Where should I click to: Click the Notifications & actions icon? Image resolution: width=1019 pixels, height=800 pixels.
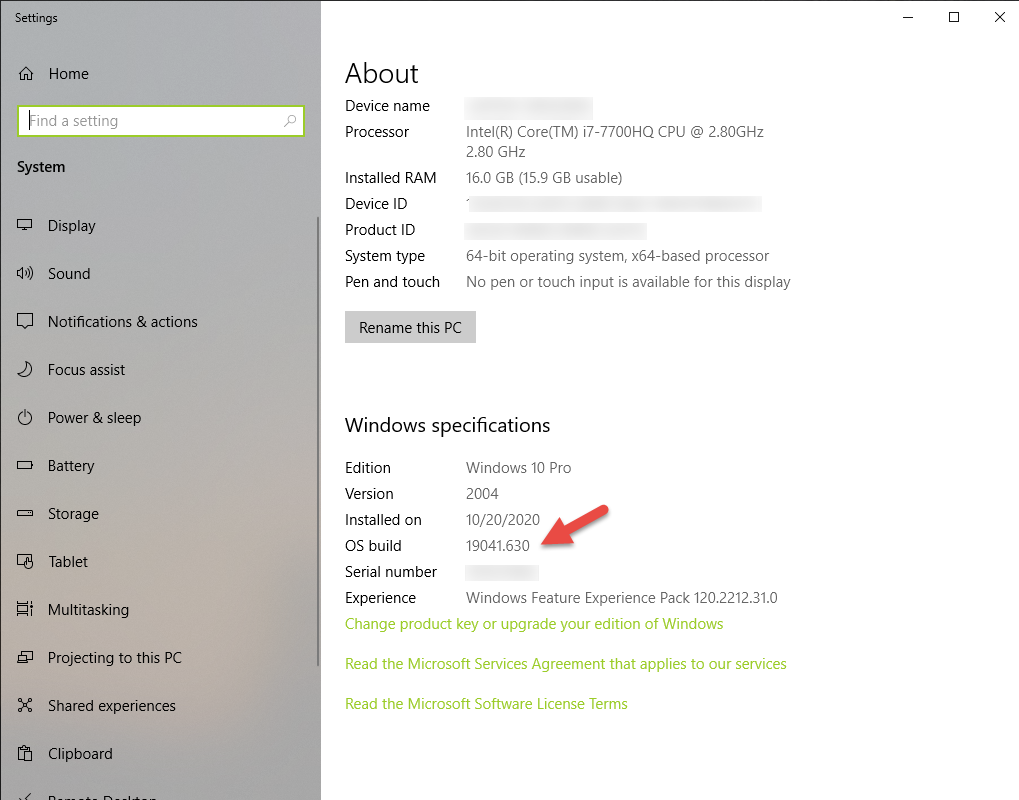[25, 321]
